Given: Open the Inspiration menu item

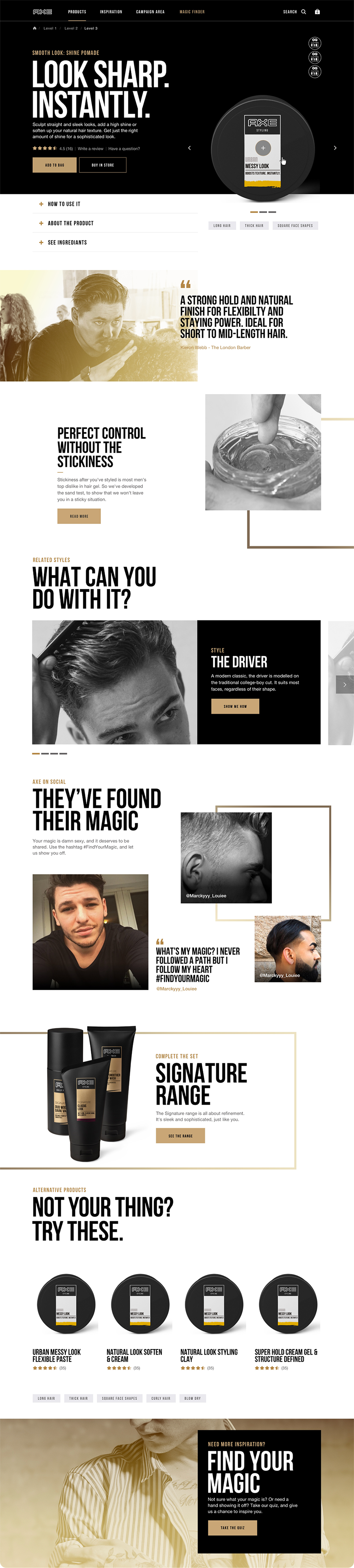Looking at the screenshot, I should point(111,11).
